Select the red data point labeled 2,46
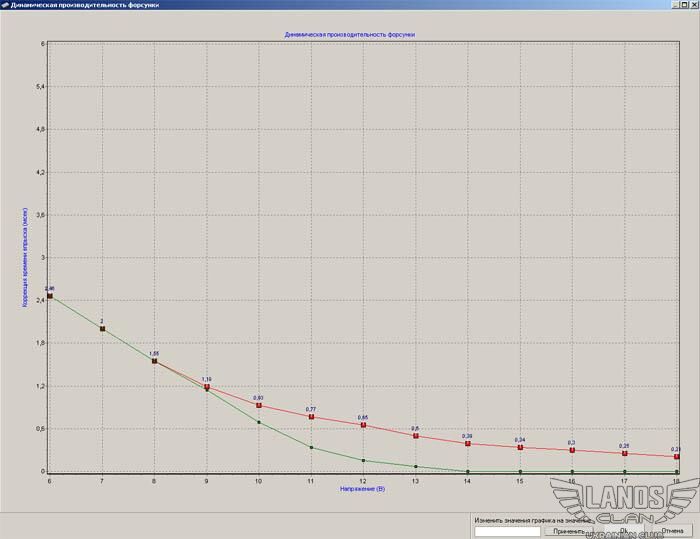Image resolution: width=700 pixels, height=539 pixels. (50, 296)
